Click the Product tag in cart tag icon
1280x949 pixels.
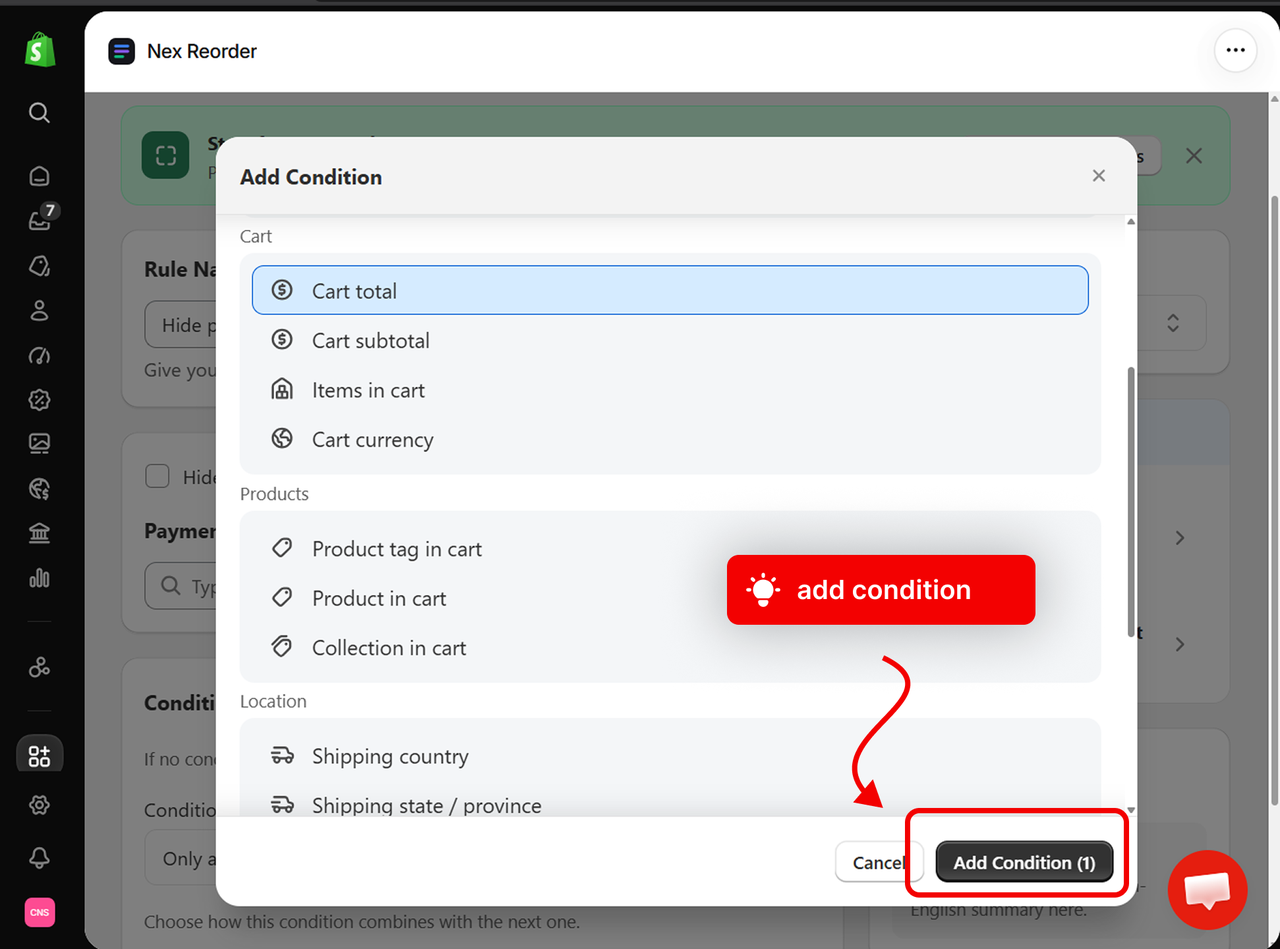(282, 548)
